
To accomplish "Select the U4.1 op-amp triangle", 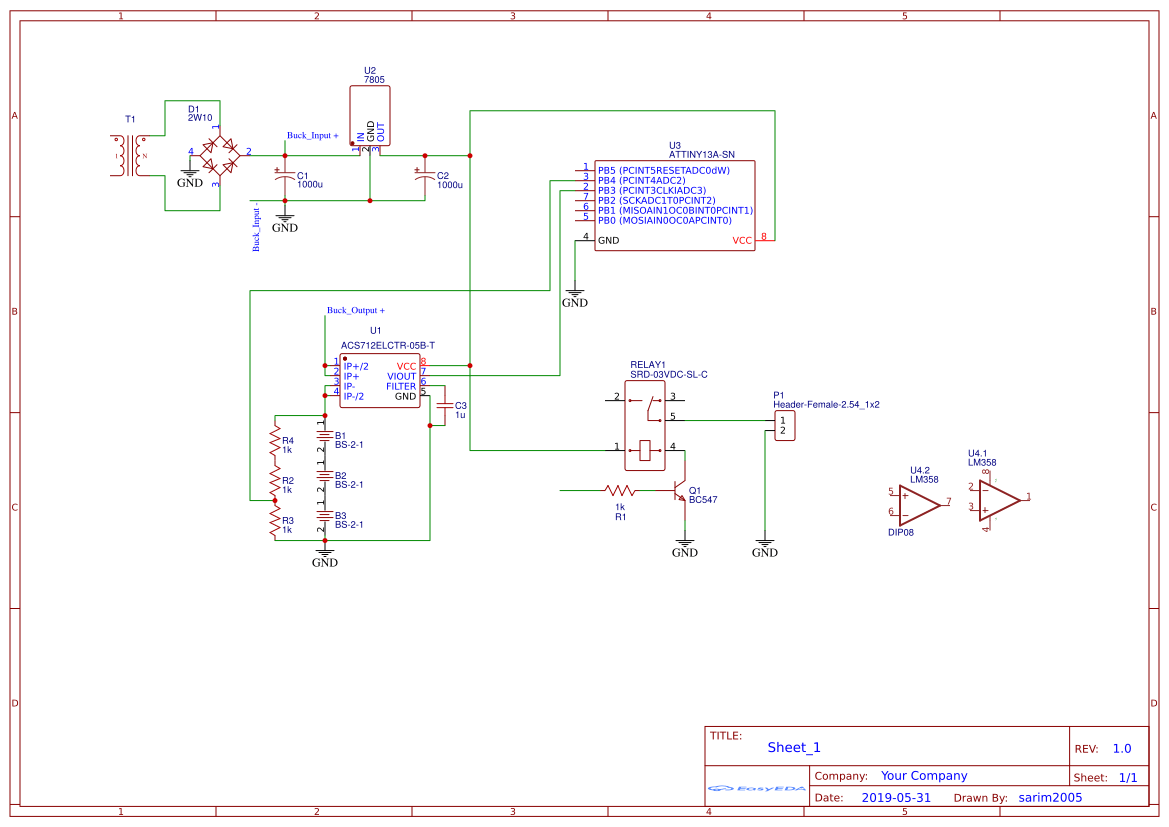I will (1000, 500).
